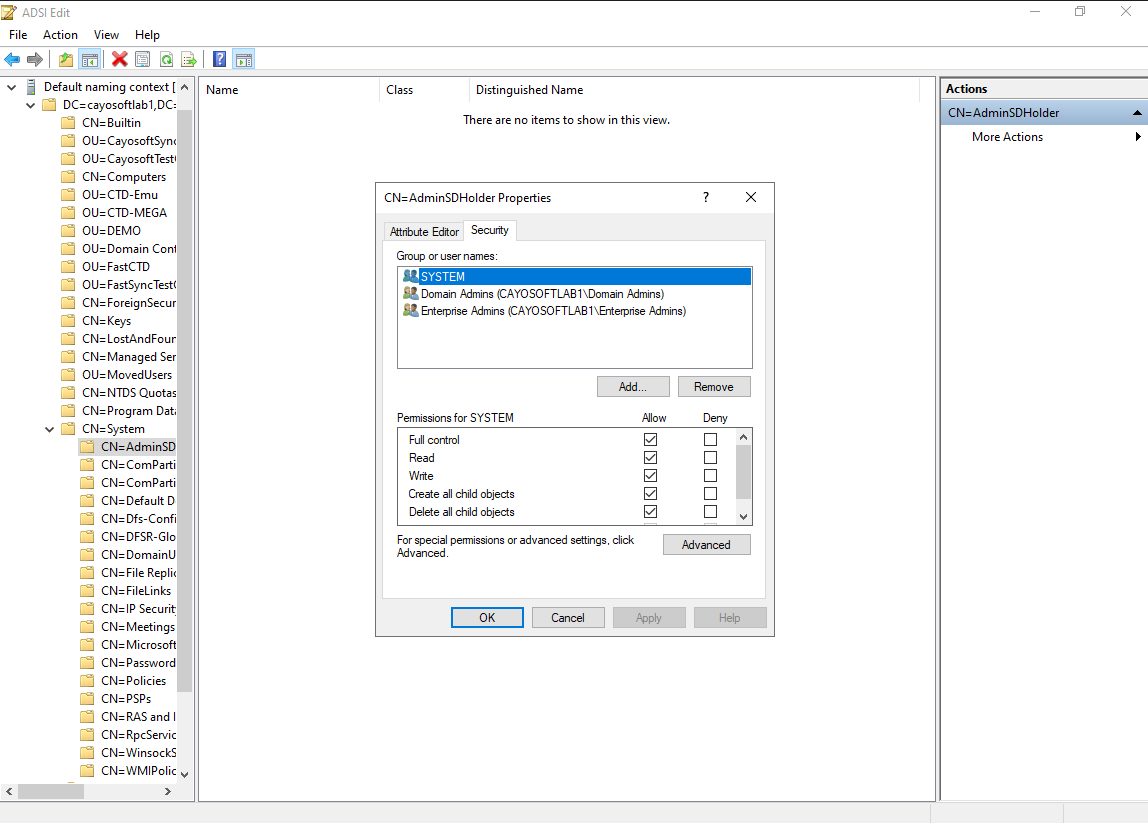The width and height of the screenshot is (1148, 823).
Task: Select Domain Admins in the group list
Action: (541, 294)
